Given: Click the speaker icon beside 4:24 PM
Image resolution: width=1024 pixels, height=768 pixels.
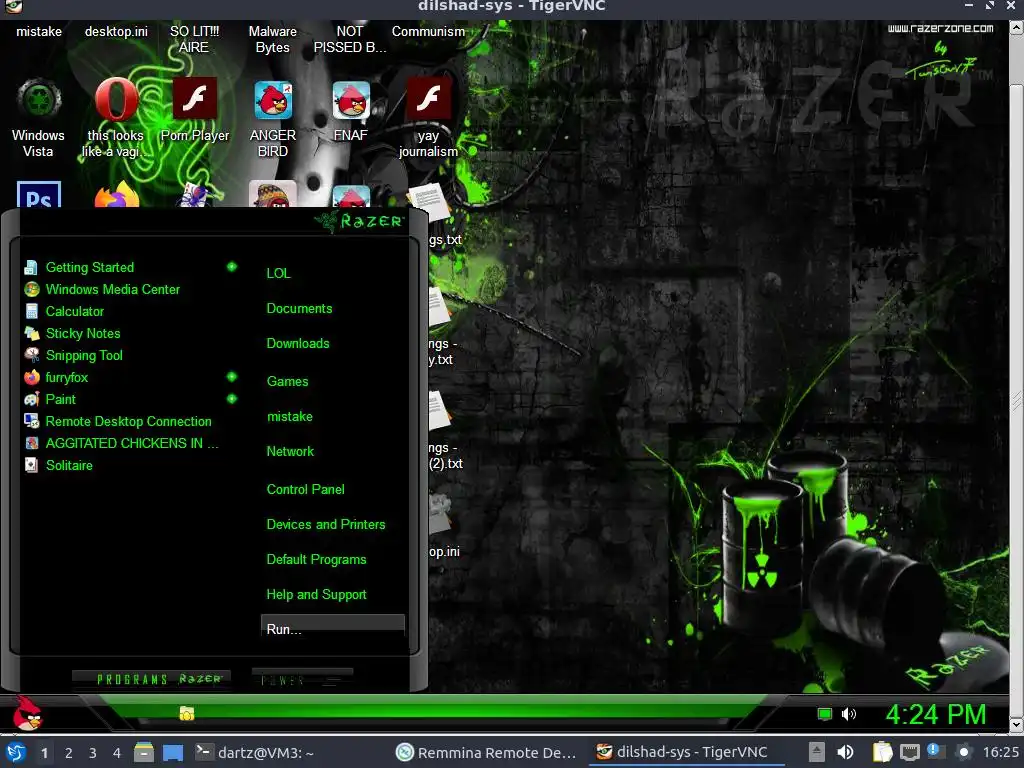Looking at the screenshot, I should coord(848,714).
